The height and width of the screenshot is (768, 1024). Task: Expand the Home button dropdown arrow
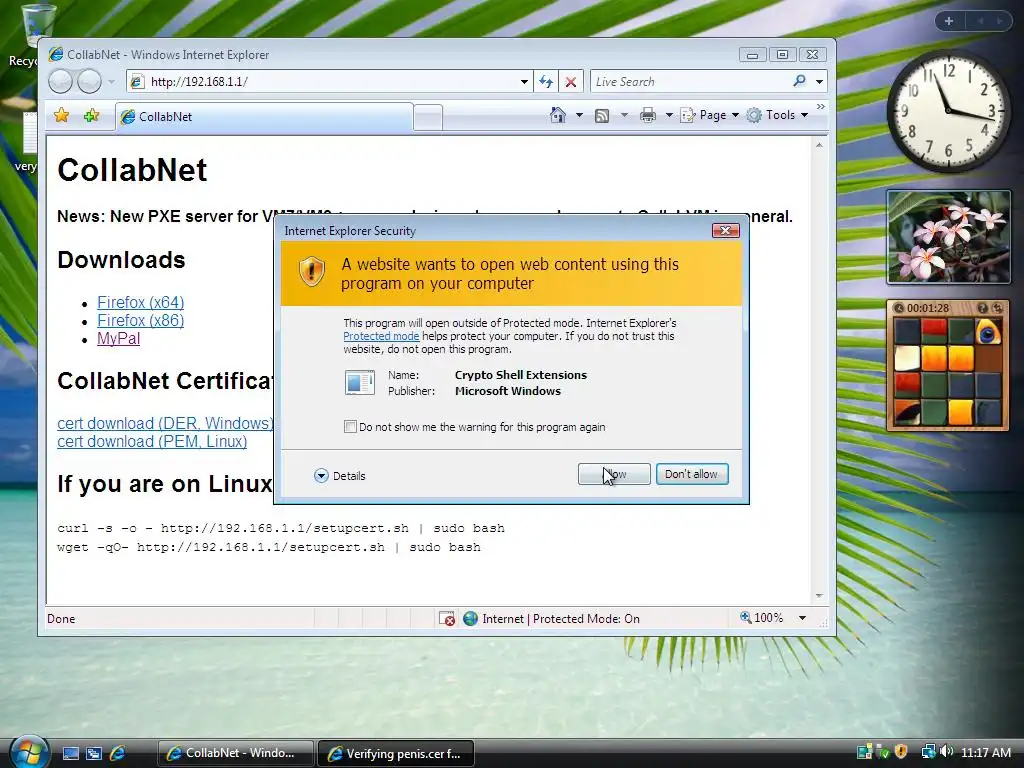coord(579,116)
